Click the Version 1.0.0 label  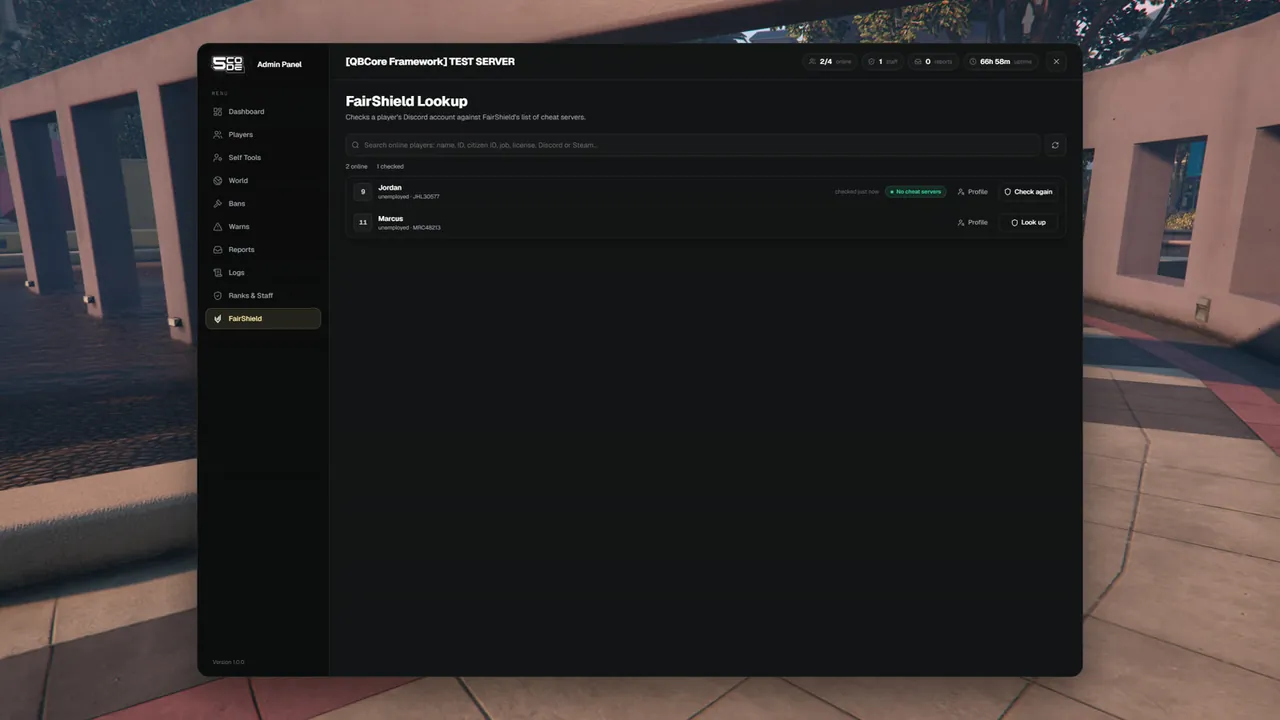[228, 662]
